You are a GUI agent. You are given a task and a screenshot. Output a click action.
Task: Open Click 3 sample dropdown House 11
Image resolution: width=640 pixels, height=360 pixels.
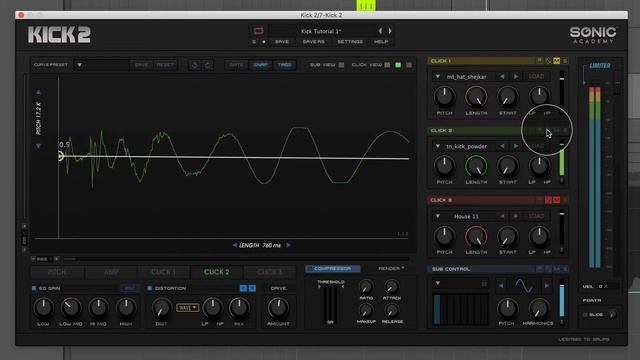click(x=438, y=216)
